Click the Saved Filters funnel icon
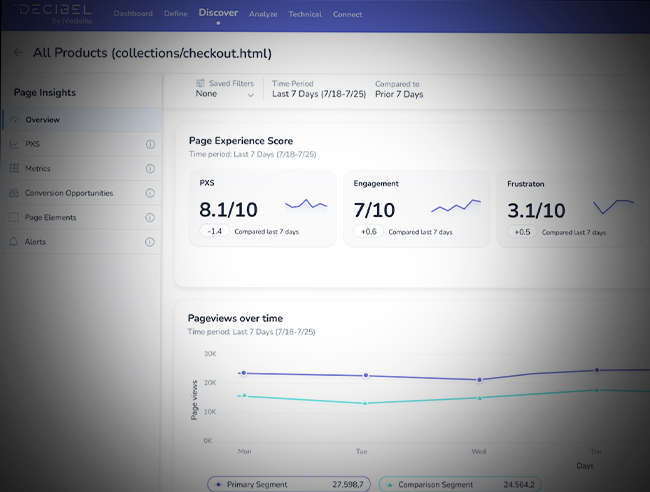The image size is (650, 492). (x=200, y=84)
